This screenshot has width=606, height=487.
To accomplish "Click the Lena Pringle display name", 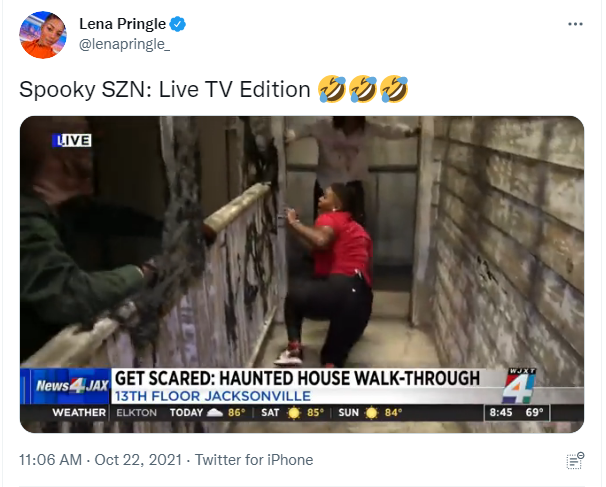I will 123,24.
